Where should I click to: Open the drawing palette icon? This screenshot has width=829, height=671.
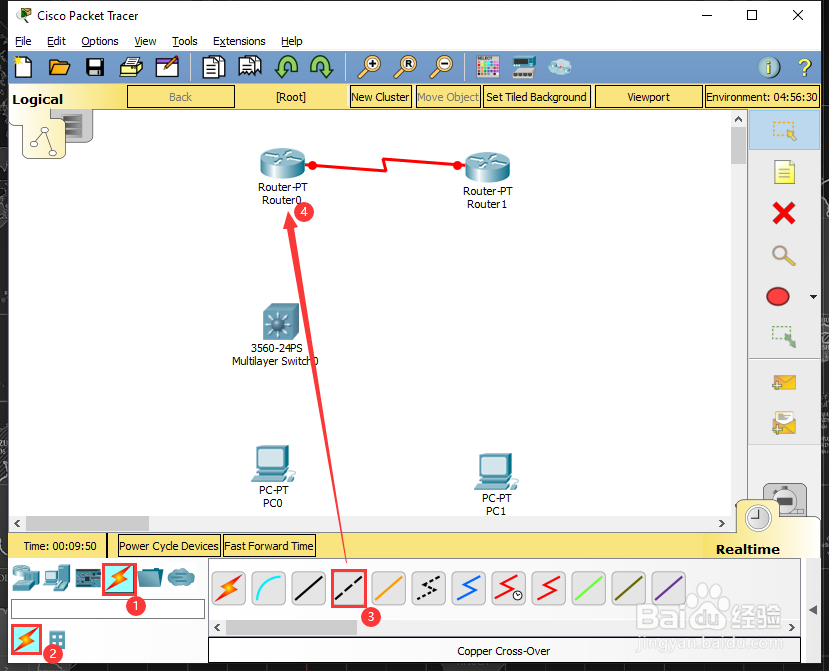(x=487, y=67)
